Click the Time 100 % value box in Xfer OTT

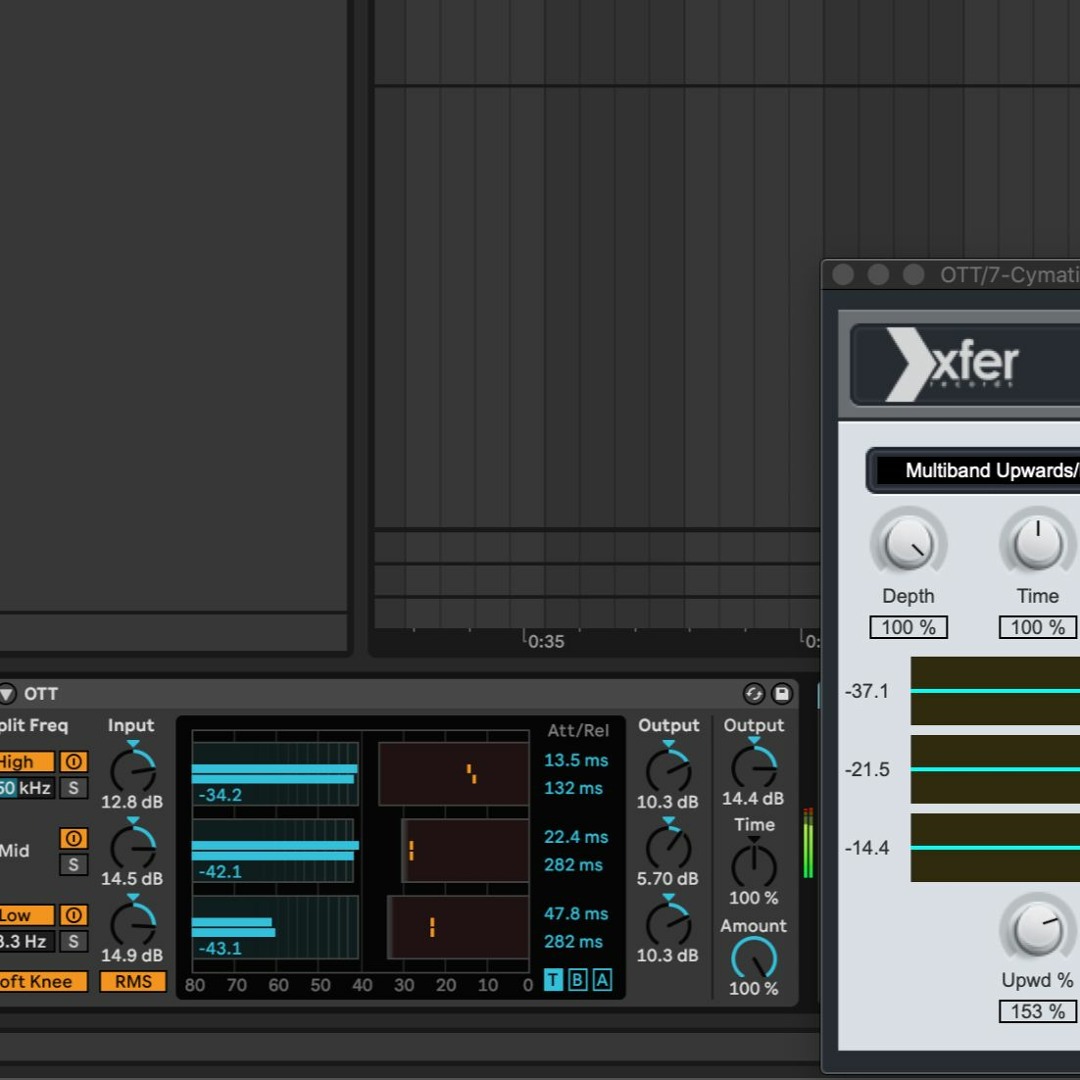1038,627
